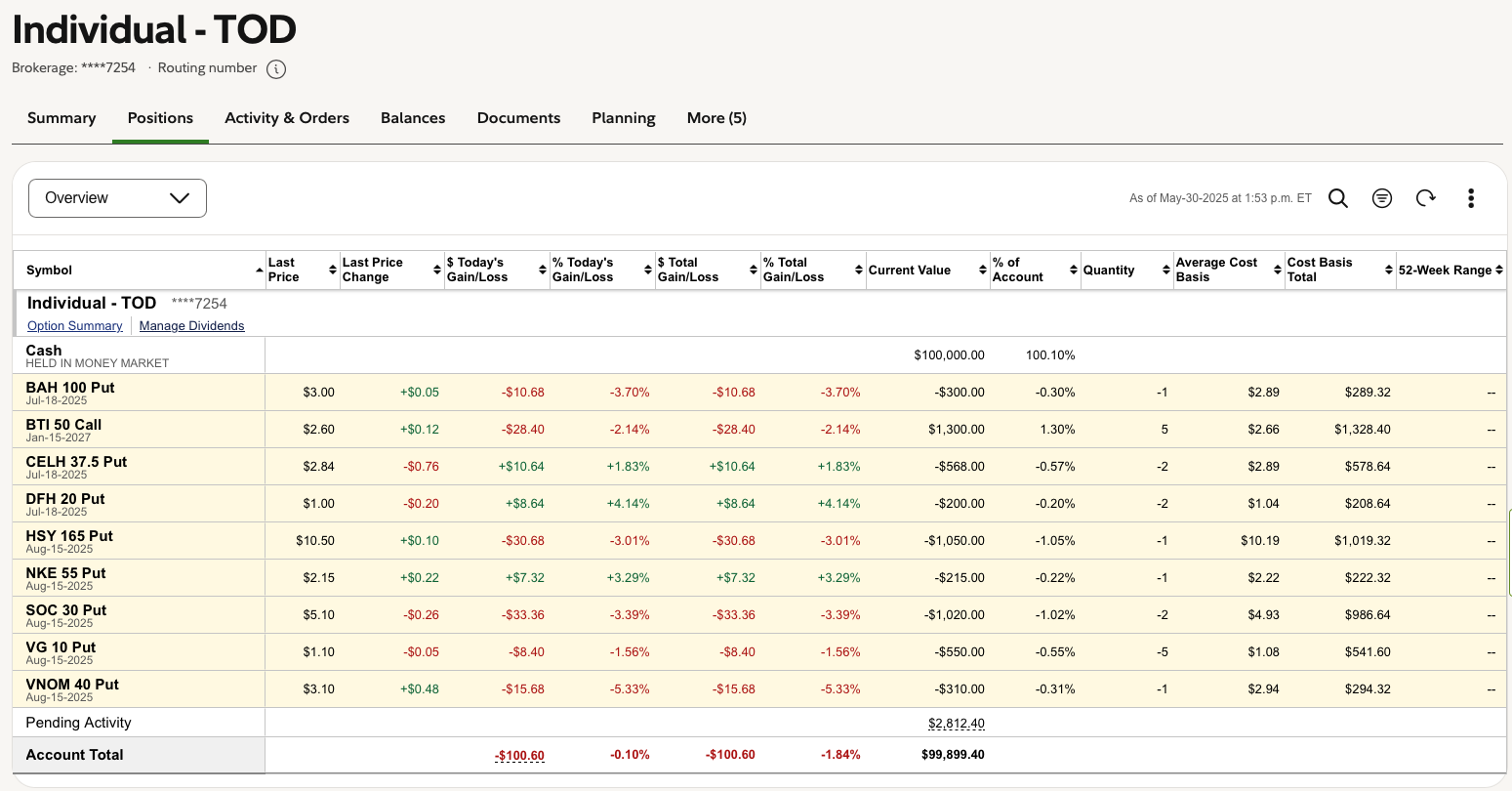Image resolution: width=1512 pixels, height=791 pixels.
Task: Click the CELH average cost basis $2.89
Action: (x=1263, y=467)
